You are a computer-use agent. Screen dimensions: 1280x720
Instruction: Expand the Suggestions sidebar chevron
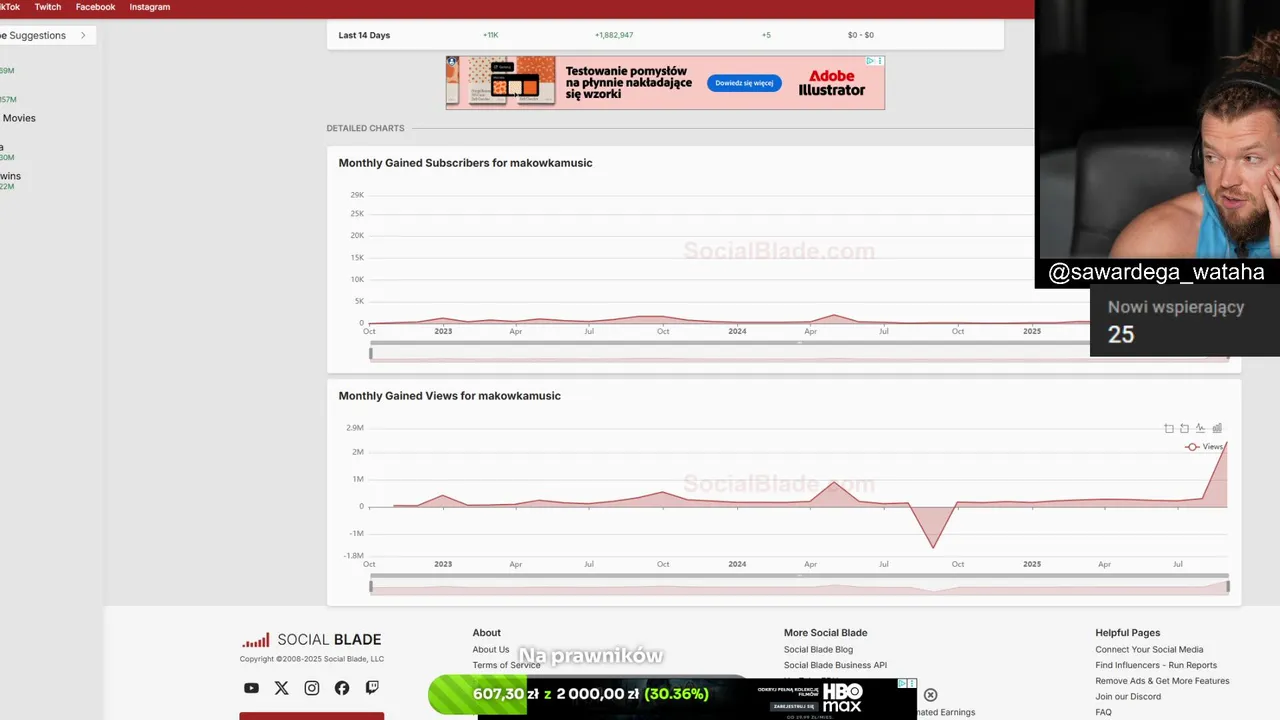pyautogui.click(x=83, y=35)
